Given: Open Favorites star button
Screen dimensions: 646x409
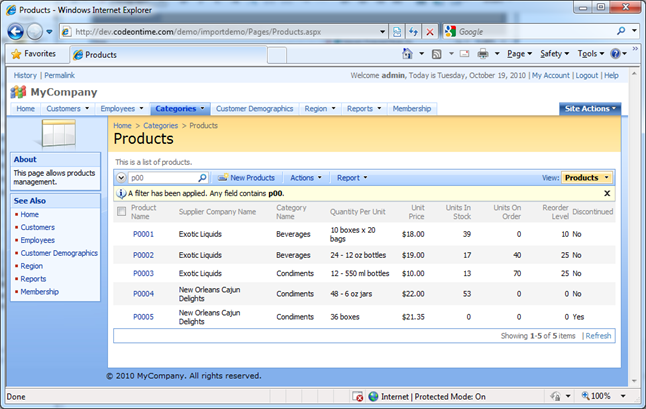Looking at the screenshot, I should point(33,53).
